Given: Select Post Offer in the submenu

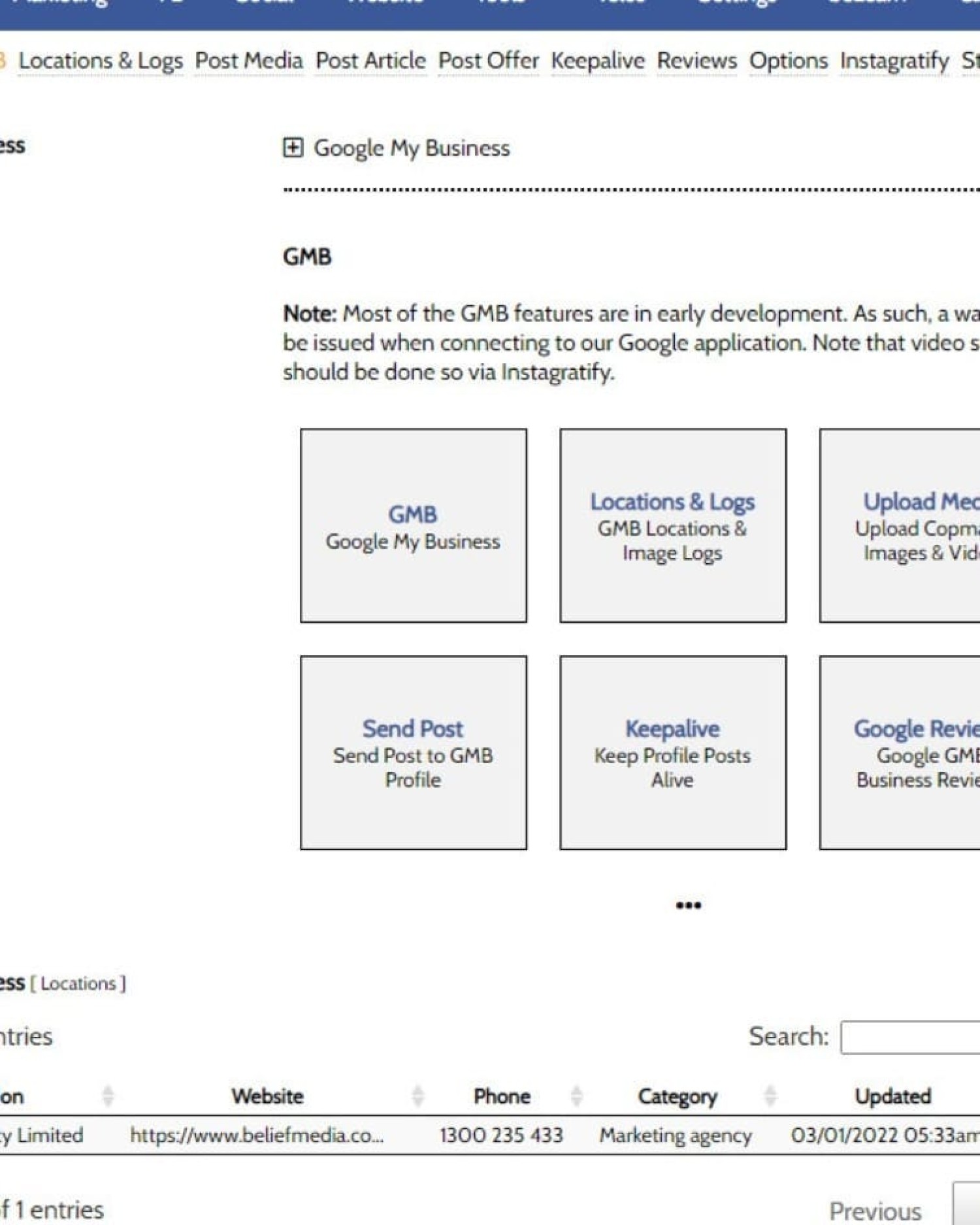Looking at the screenshot, I should (488, 61).
